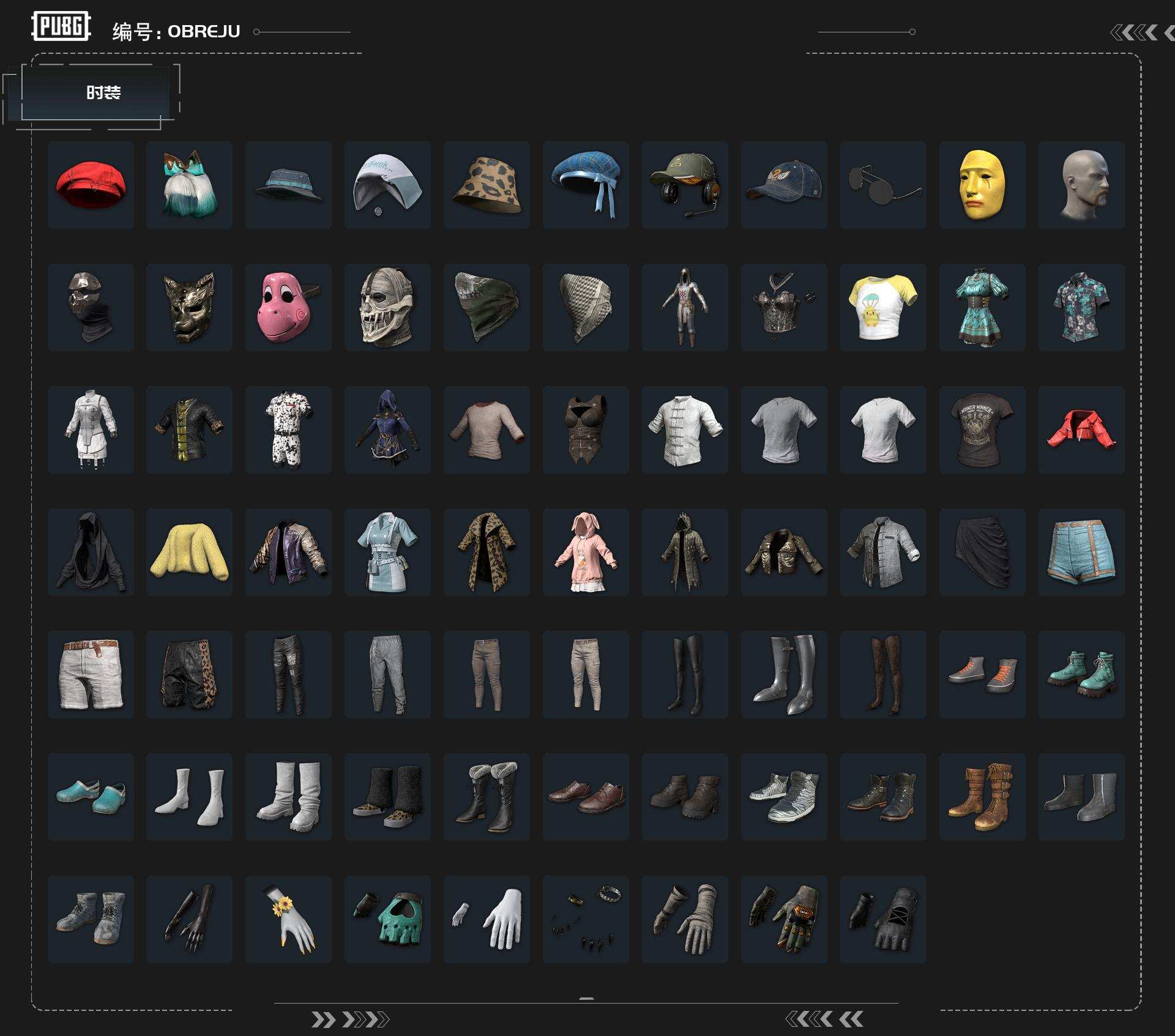Screen dimensions: 1175x1036
Task: Select the tall white ribbed boots
Action: tap(288, 797)
